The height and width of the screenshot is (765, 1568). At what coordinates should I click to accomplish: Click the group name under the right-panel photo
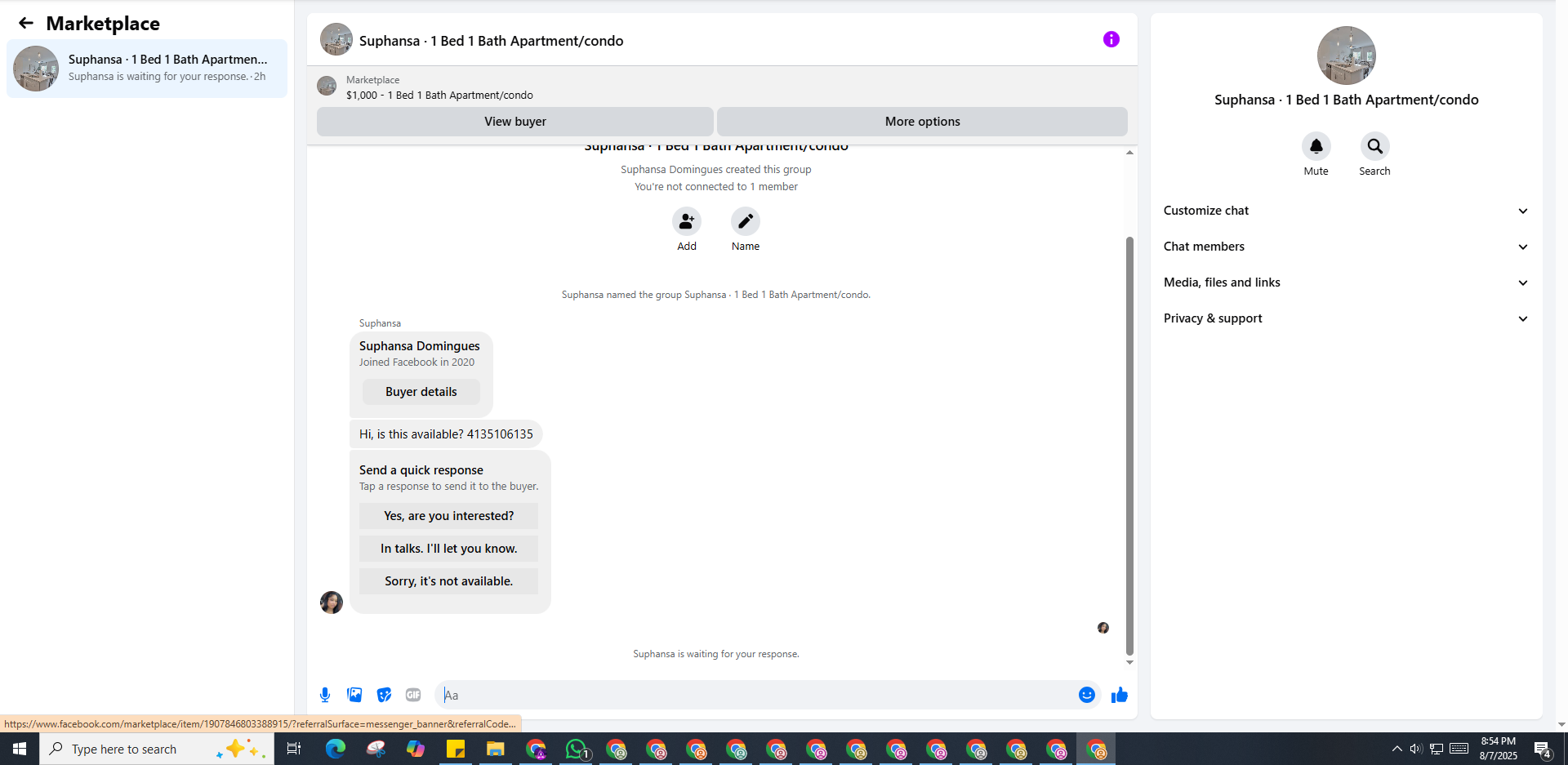point(1347,100)
